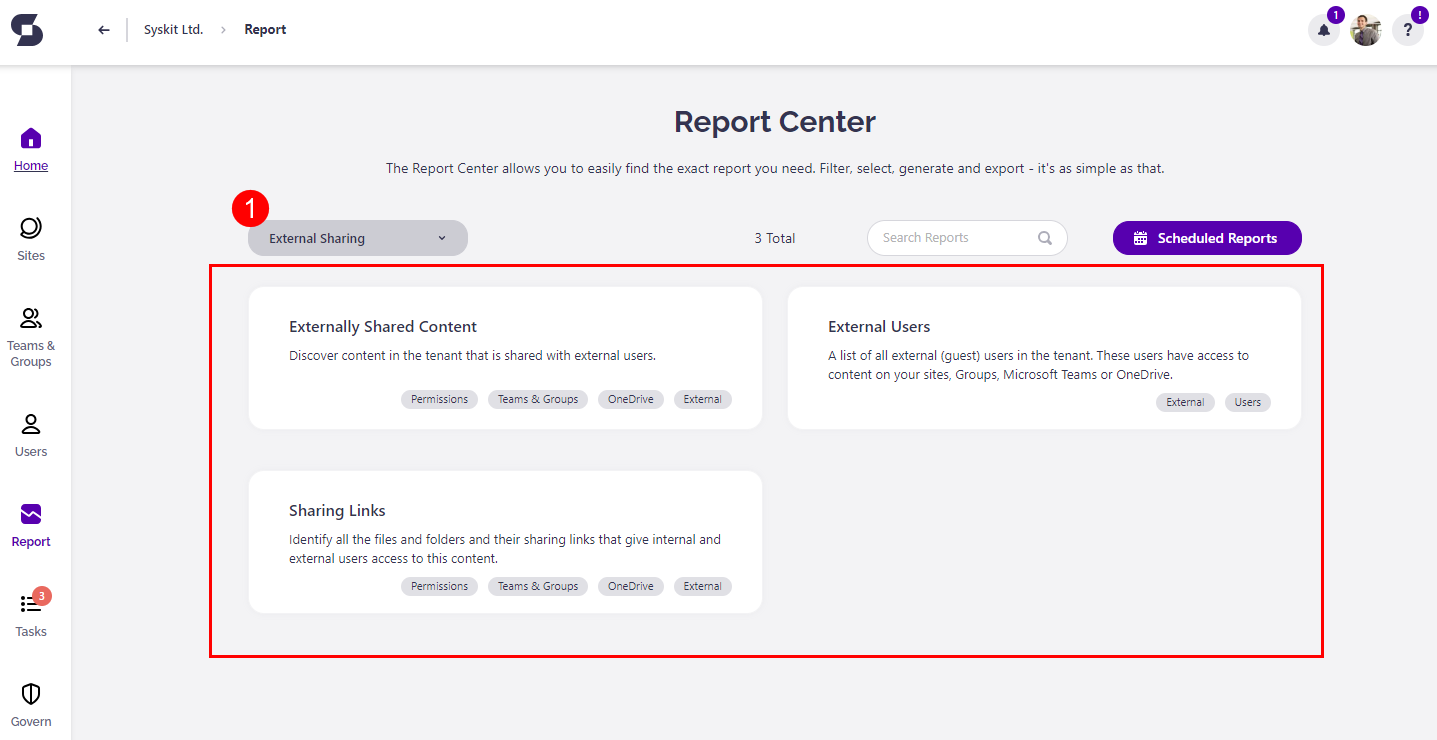This screenshot has width=1437, height=740.
Task: Open the External Users report card
Action: point(1044,357)
